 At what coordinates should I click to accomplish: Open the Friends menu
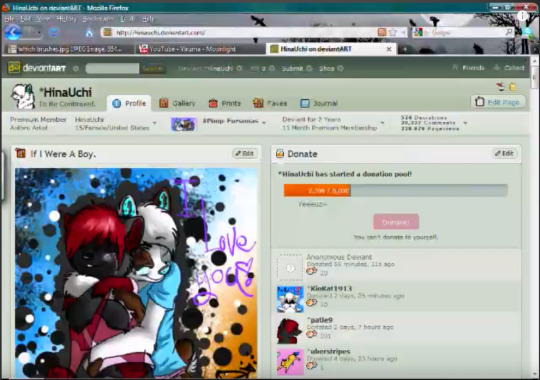point(469,68)
